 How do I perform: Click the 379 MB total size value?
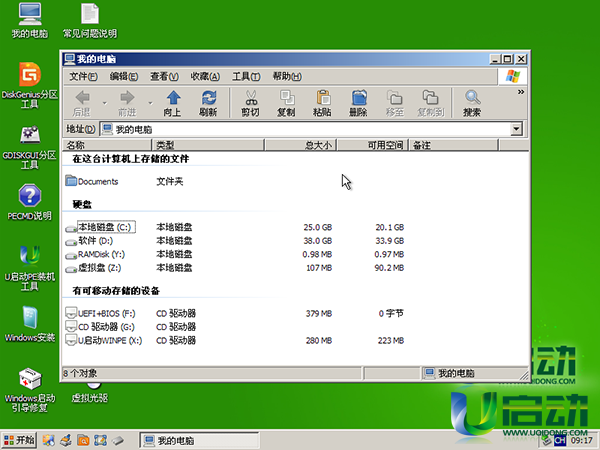pos(318,314)
